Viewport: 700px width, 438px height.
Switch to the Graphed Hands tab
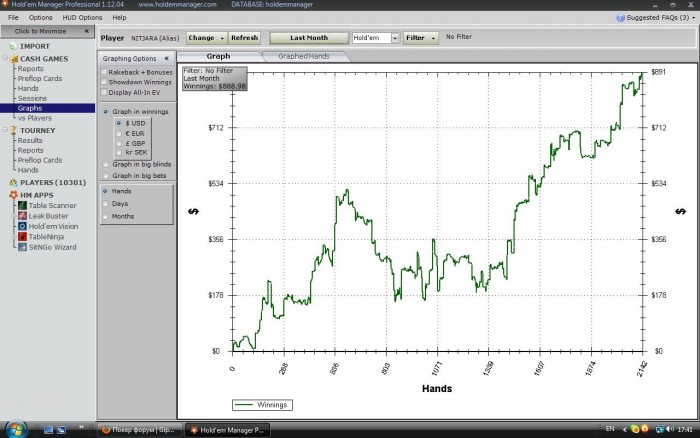pyautogui.click(x=304, y=56)
